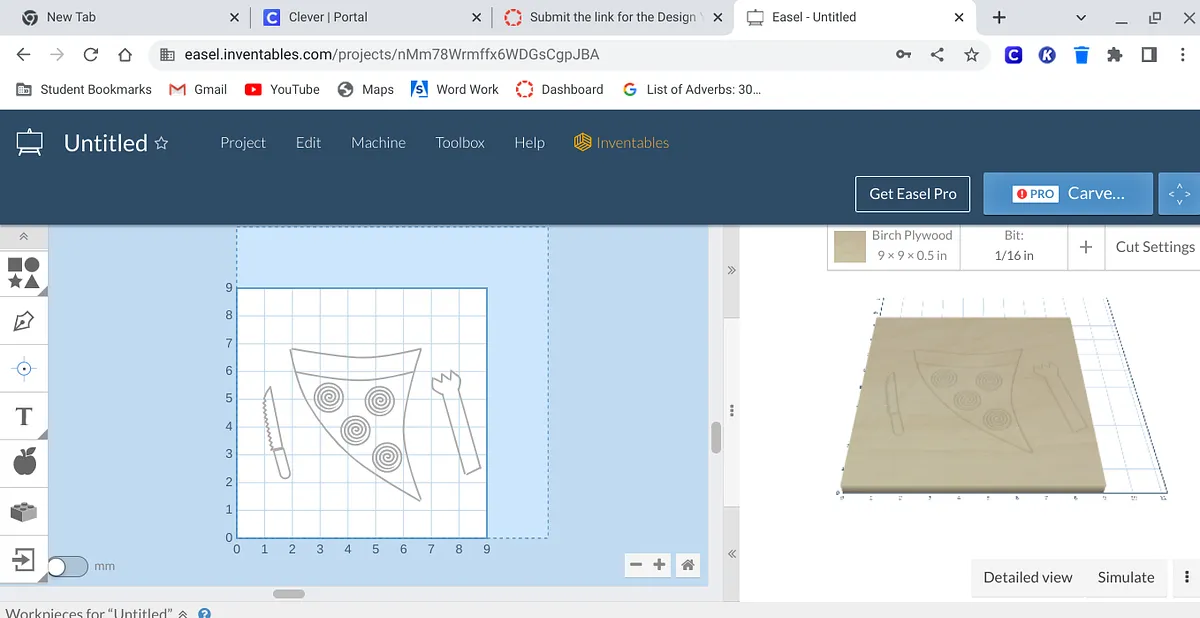Viewport: 1200px width, 618px height.
Task: Collapse the left tool sidebar
Action: 23,237
